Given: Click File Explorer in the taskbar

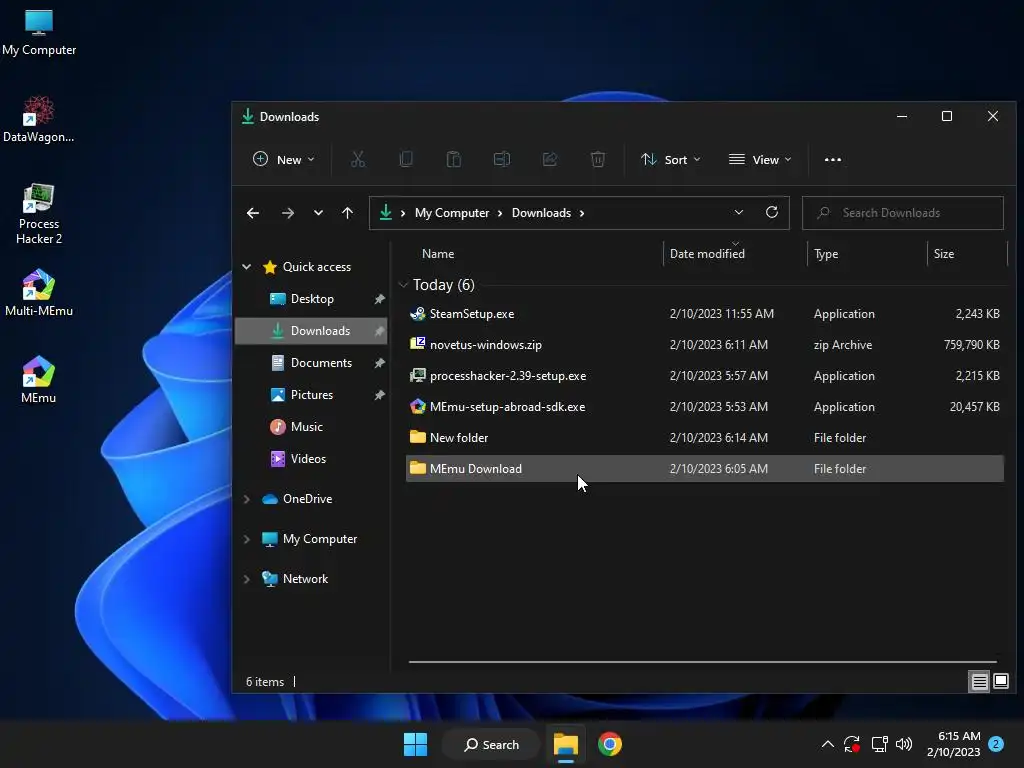Looking at the screenshot, I should pyautogui.click(x=566, y=744).
